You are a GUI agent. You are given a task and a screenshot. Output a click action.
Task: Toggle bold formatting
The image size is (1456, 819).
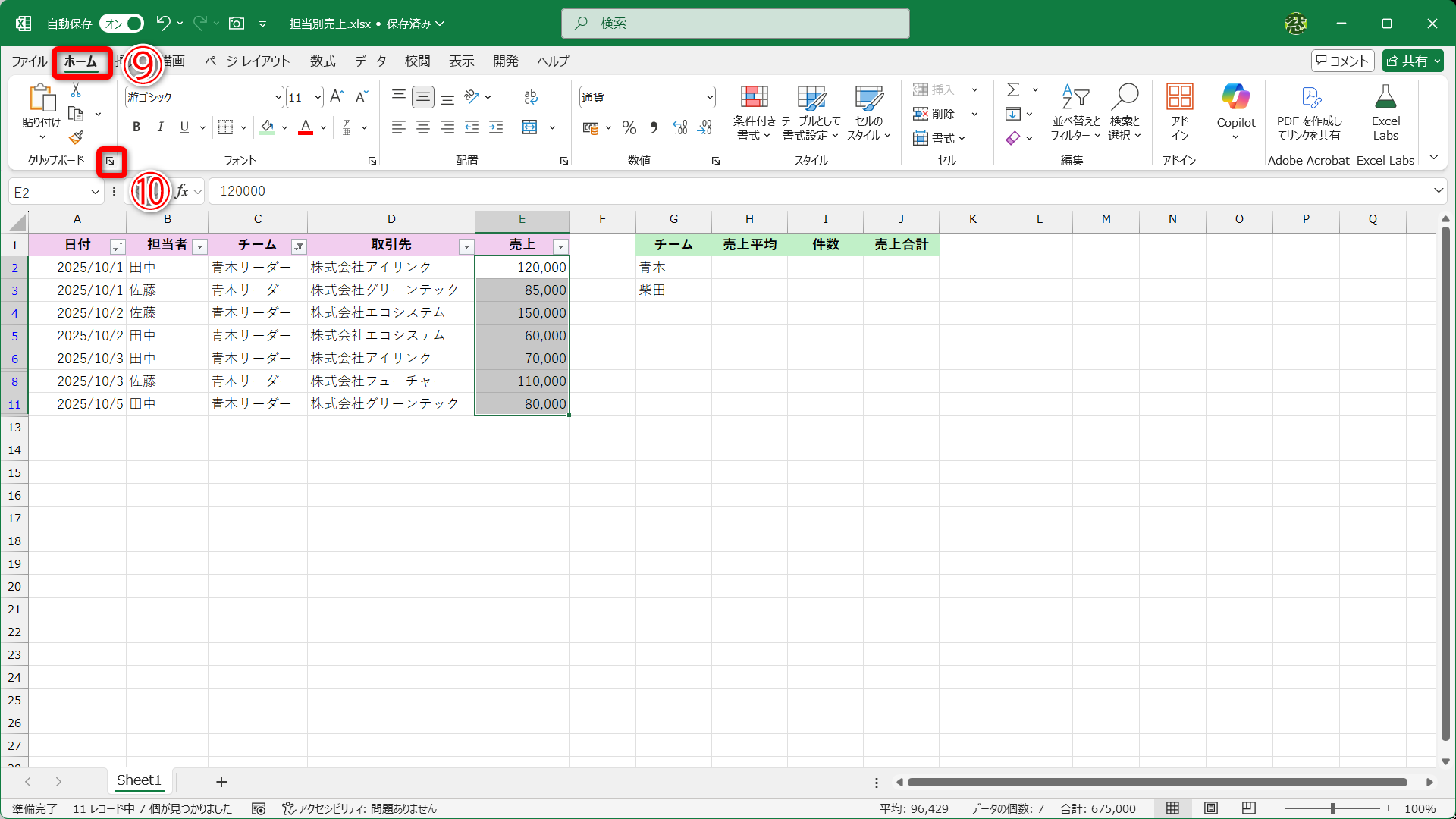[136, 127]
